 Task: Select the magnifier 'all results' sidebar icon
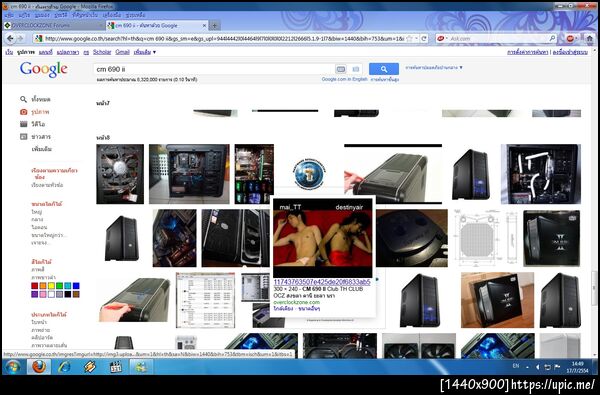pyautogui.click(x=23, y=99)
